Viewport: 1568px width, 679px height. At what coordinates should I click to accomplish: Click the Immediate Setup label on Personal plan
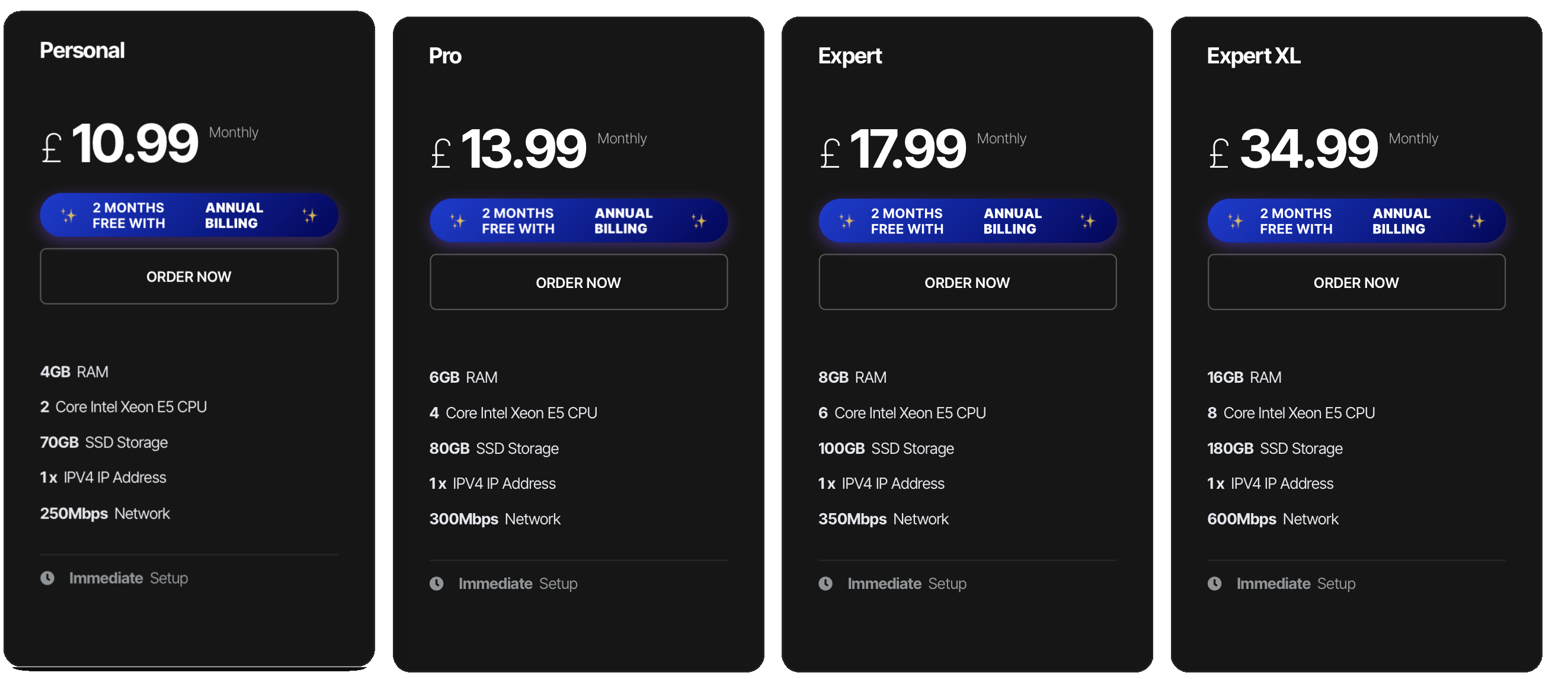[x=128, y=578]
